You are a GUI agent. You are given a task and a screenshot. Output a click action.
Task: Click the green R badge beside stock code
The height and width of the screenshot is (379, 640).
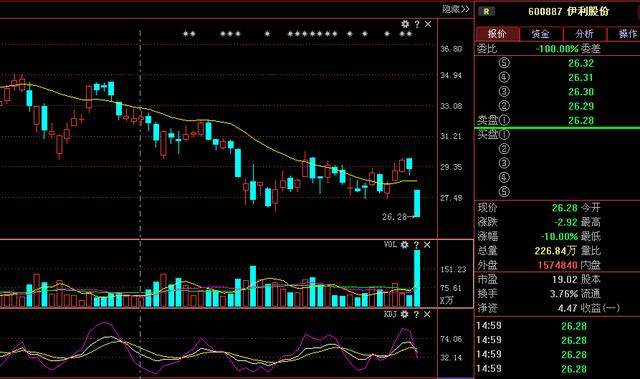[x=487, y=12]
